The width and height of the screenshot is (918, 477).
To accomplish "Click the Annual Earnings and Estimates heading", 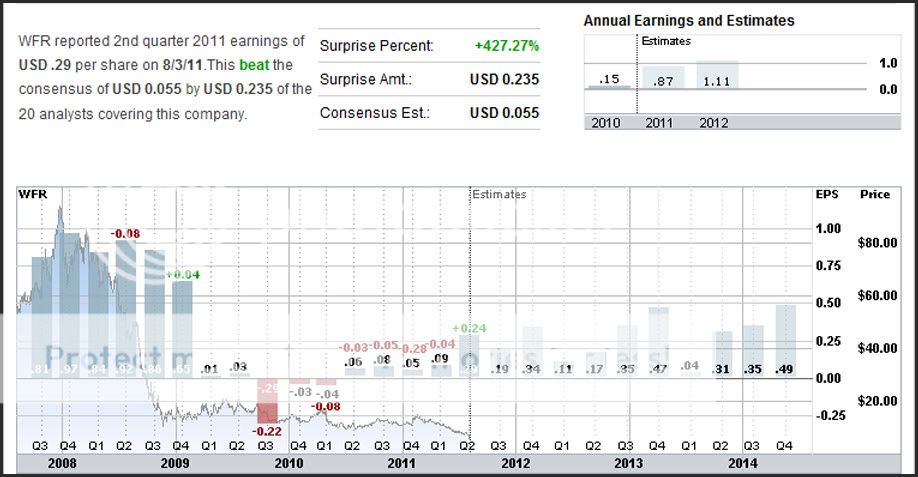I will (x=689, y=20).
